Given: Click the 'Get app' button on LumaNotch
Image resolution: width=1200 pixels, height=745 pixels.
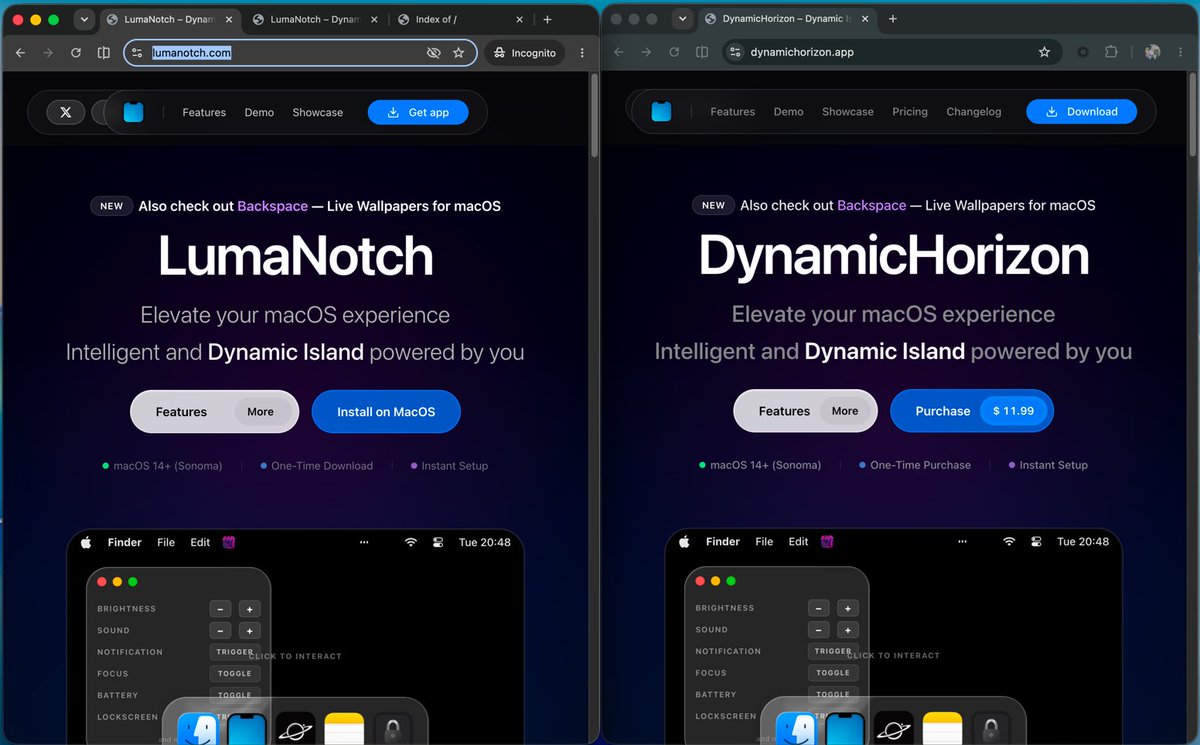Looking at the screenshot, I should click(x=418, y=112).
